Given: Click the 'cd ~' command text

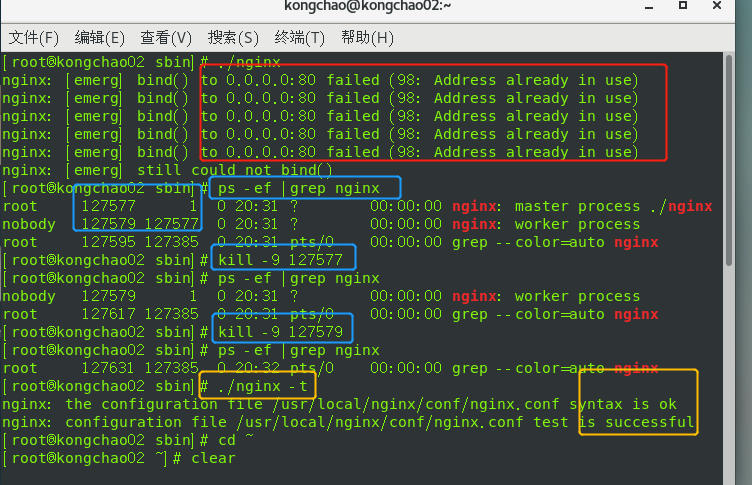Looking at the screenshot, I should 235,440.
